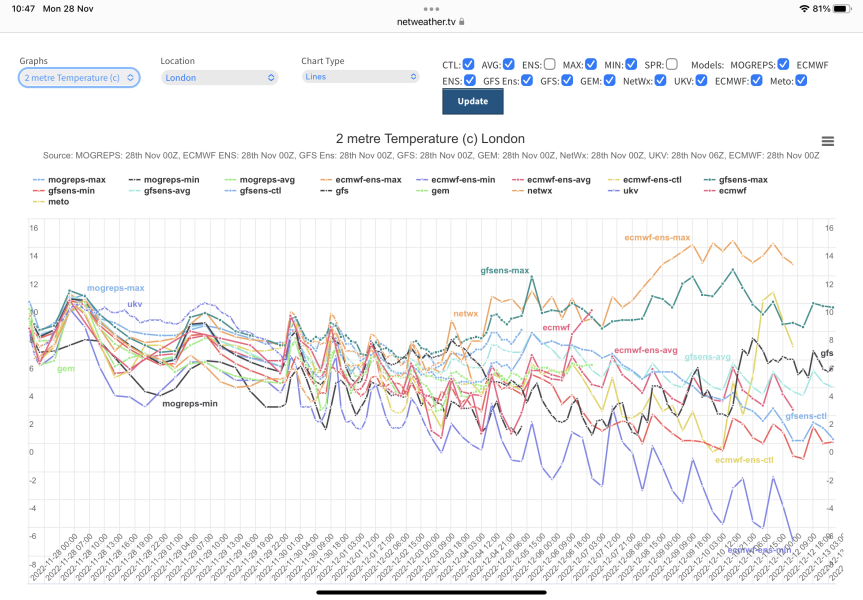Tap the netweather.tv address bar
This screenshot has height=600, width=863.
[x=431, y=21]
